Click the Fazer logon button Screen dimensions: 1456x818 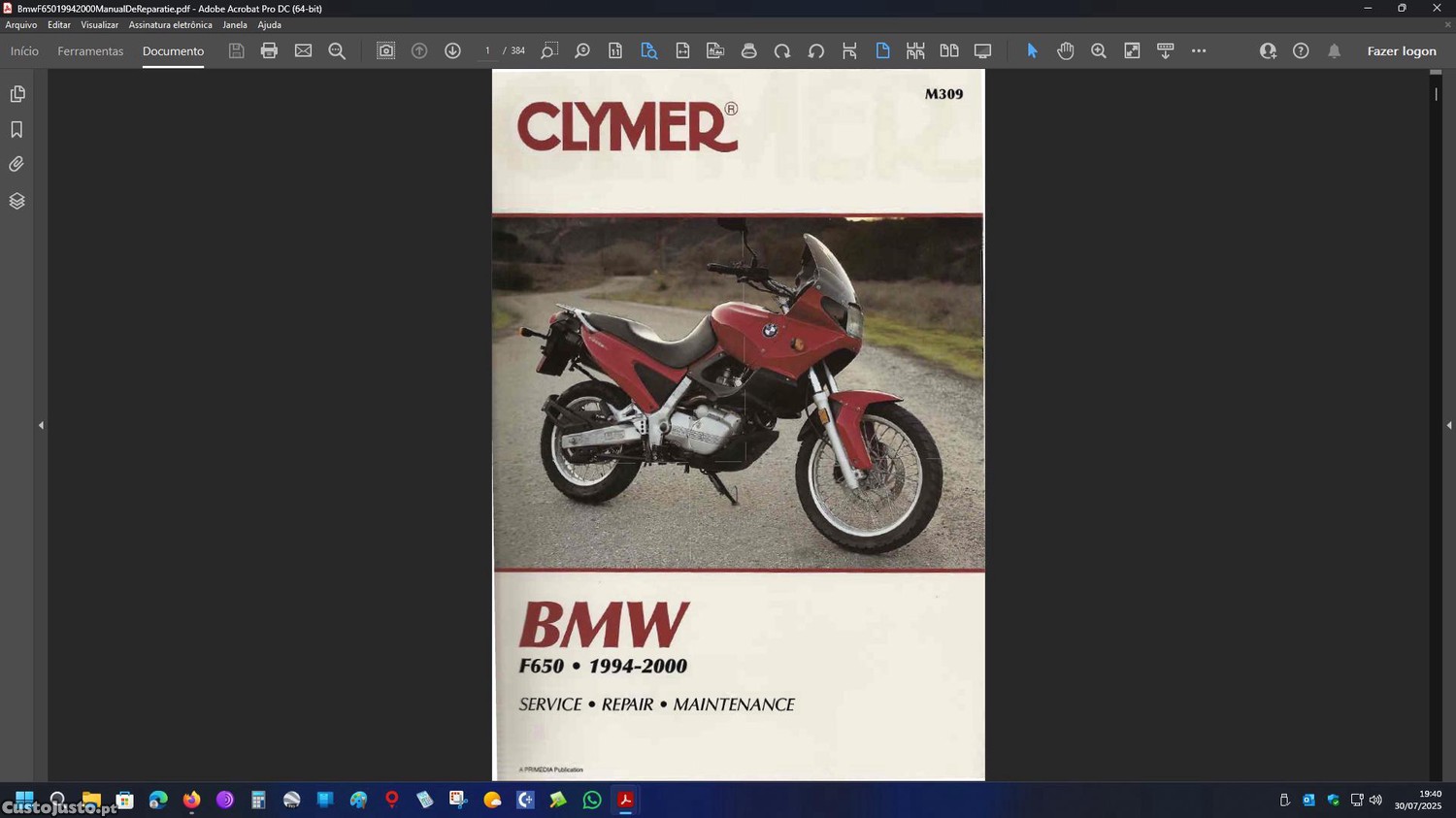1401,50
